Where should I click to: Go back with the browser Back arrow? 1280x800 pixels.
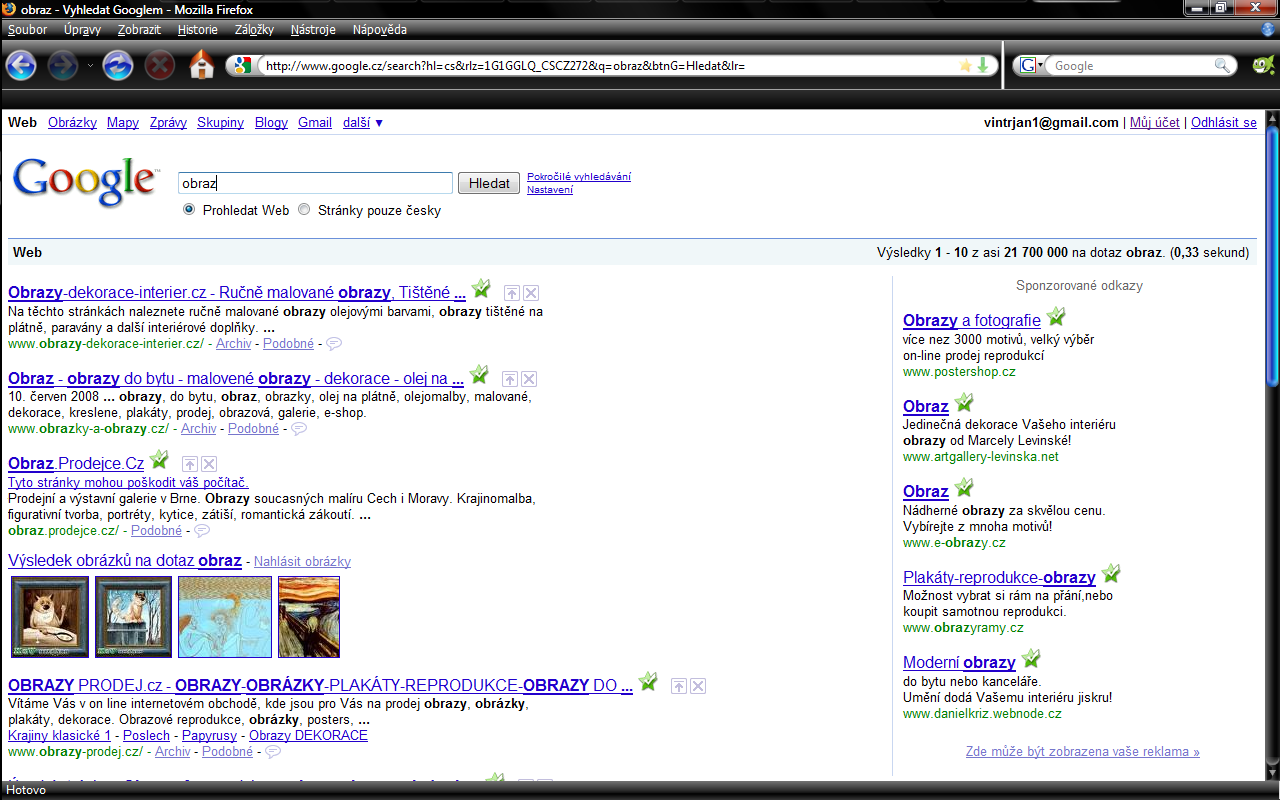point(21,66)
